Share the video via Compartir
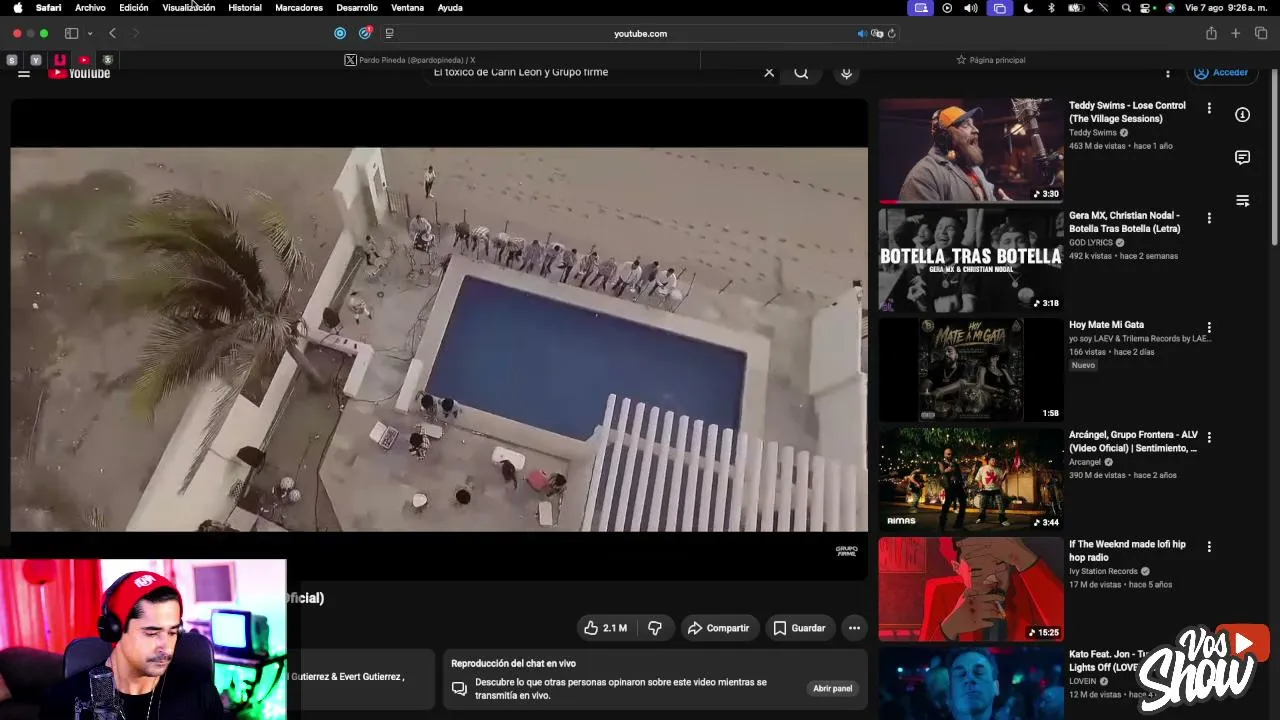Screen dimensions: 1280x720 pyautogui.click(x=718, y=628)
